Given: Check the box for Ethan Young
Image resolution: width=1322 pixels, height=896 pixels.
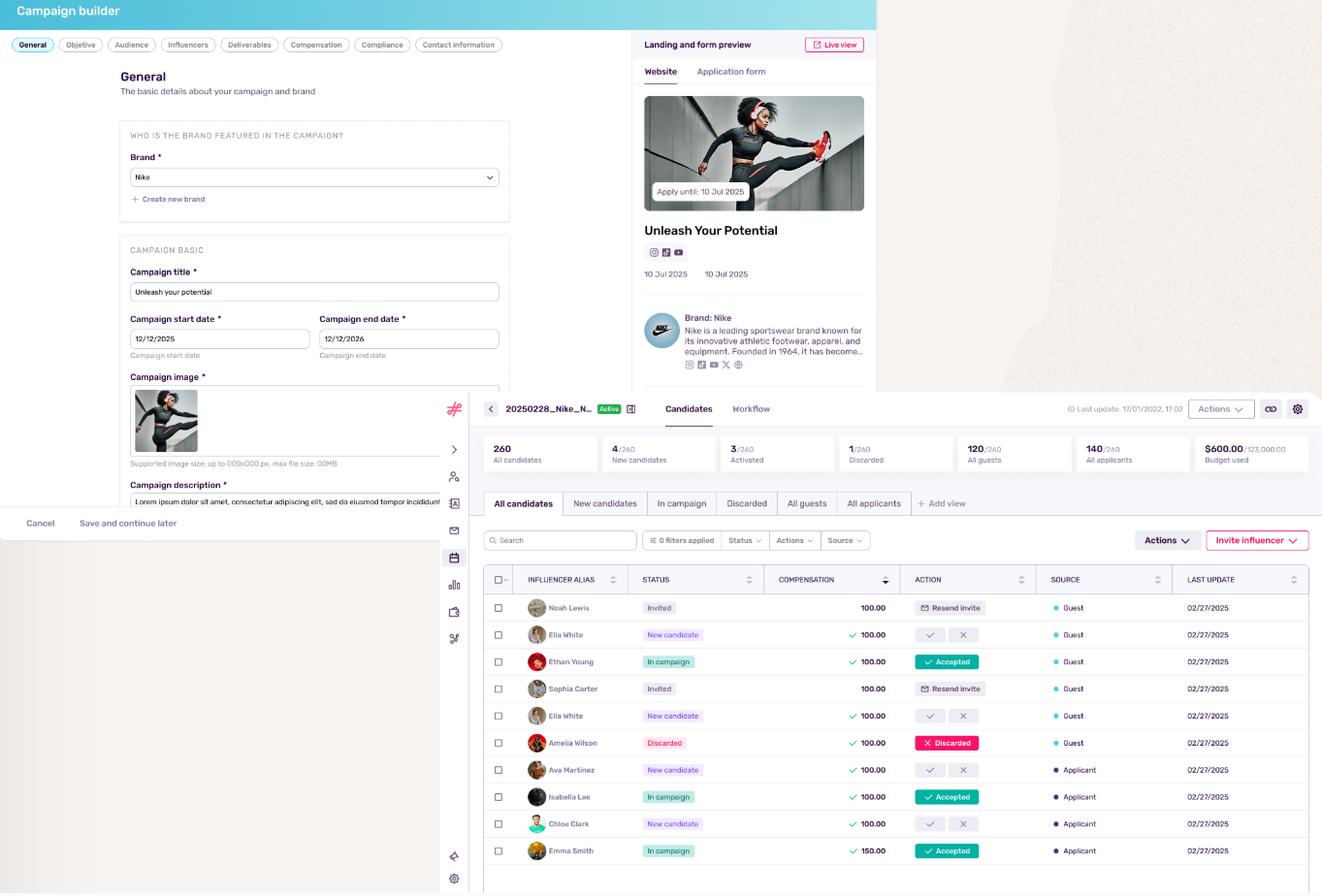Looking at the screenshot, I should (499, 662).
